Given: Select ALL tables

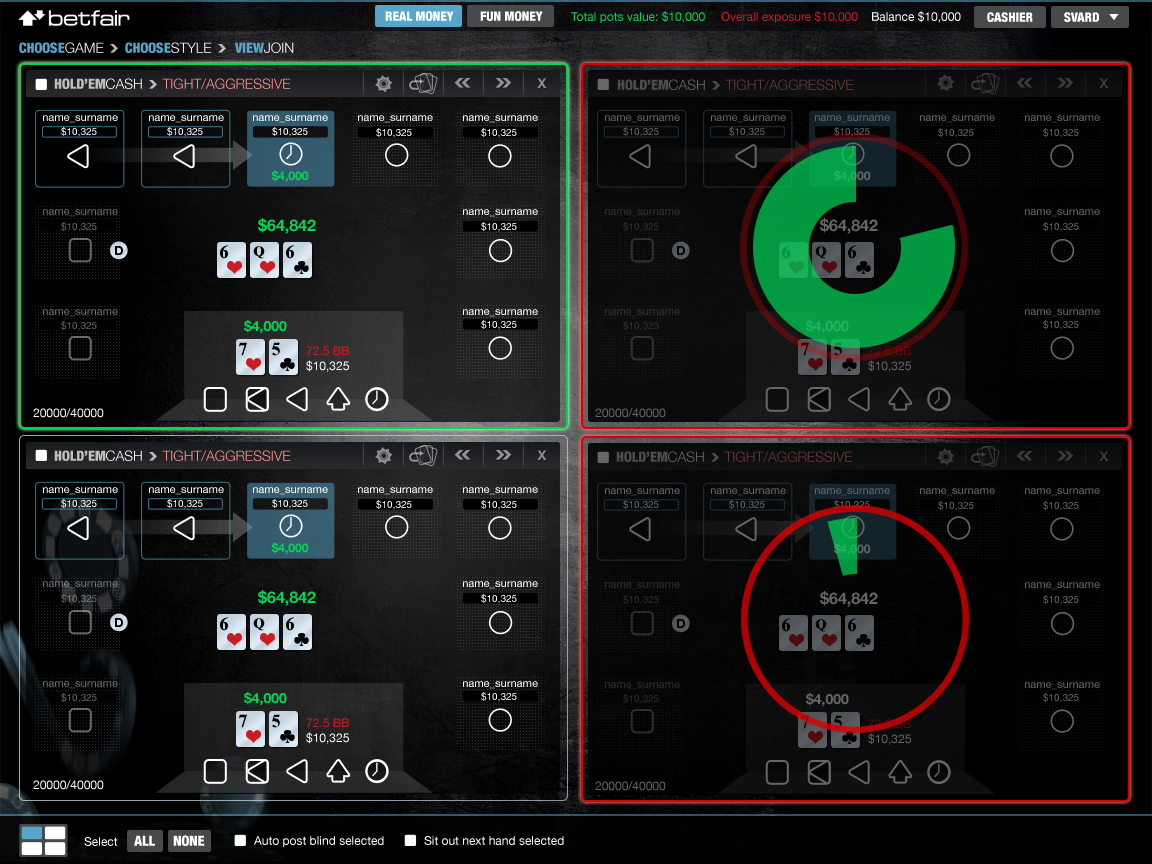Looking at the screenshot, I should pyautogui.click(x=145, y=841).
